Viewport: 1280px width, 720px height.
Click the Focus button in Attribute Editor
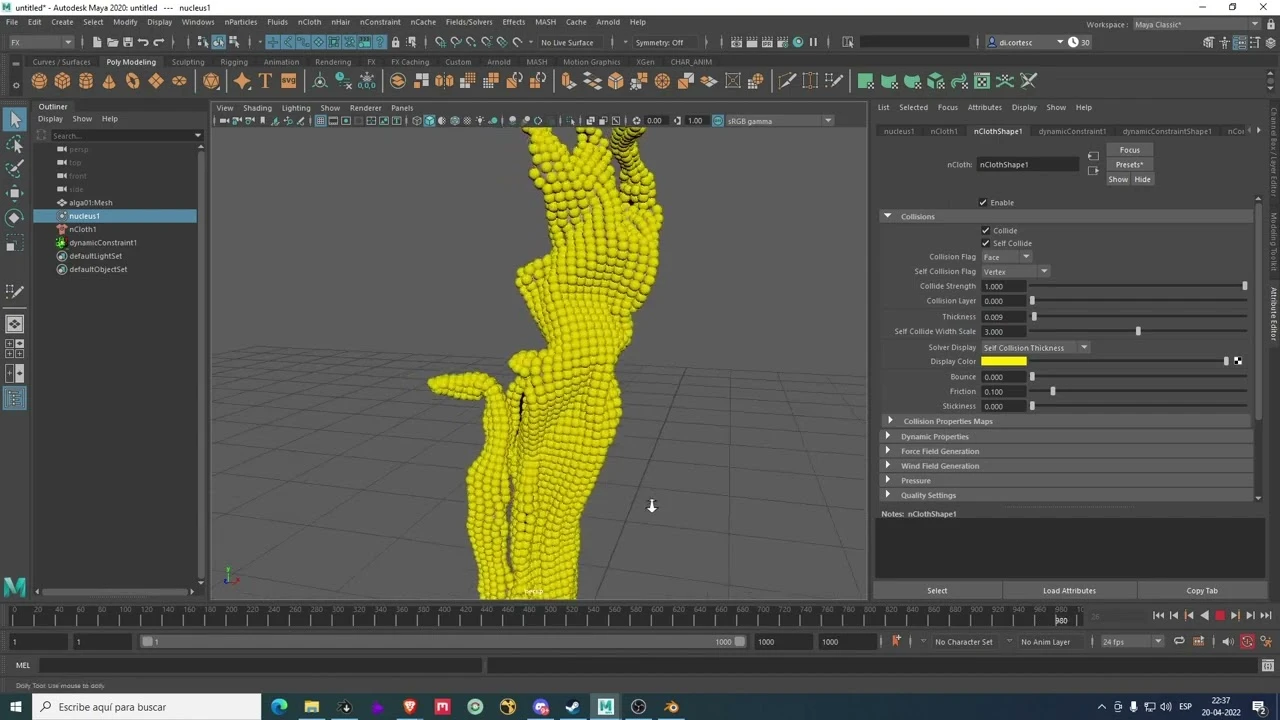point(1129,150)
